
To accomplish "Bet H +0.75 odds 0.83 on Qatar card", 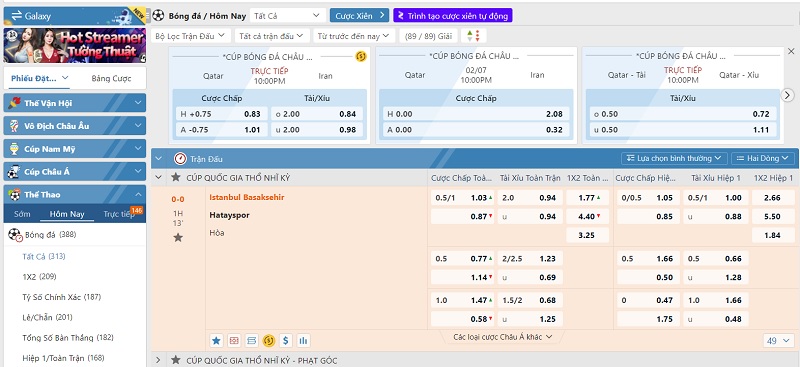I will click(x=220, y=114).
